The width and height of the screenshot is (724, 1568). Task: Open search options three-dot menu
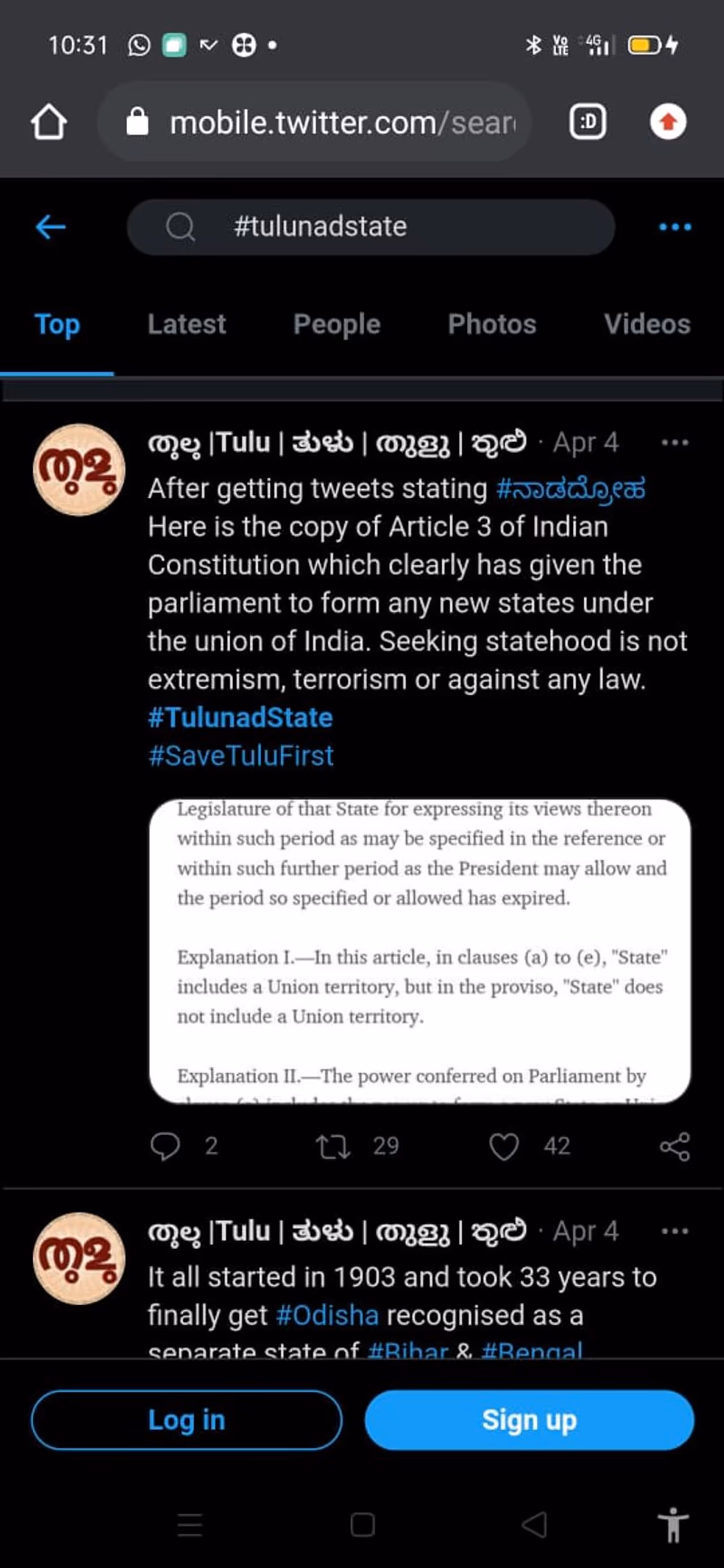[x=675, y=227]
